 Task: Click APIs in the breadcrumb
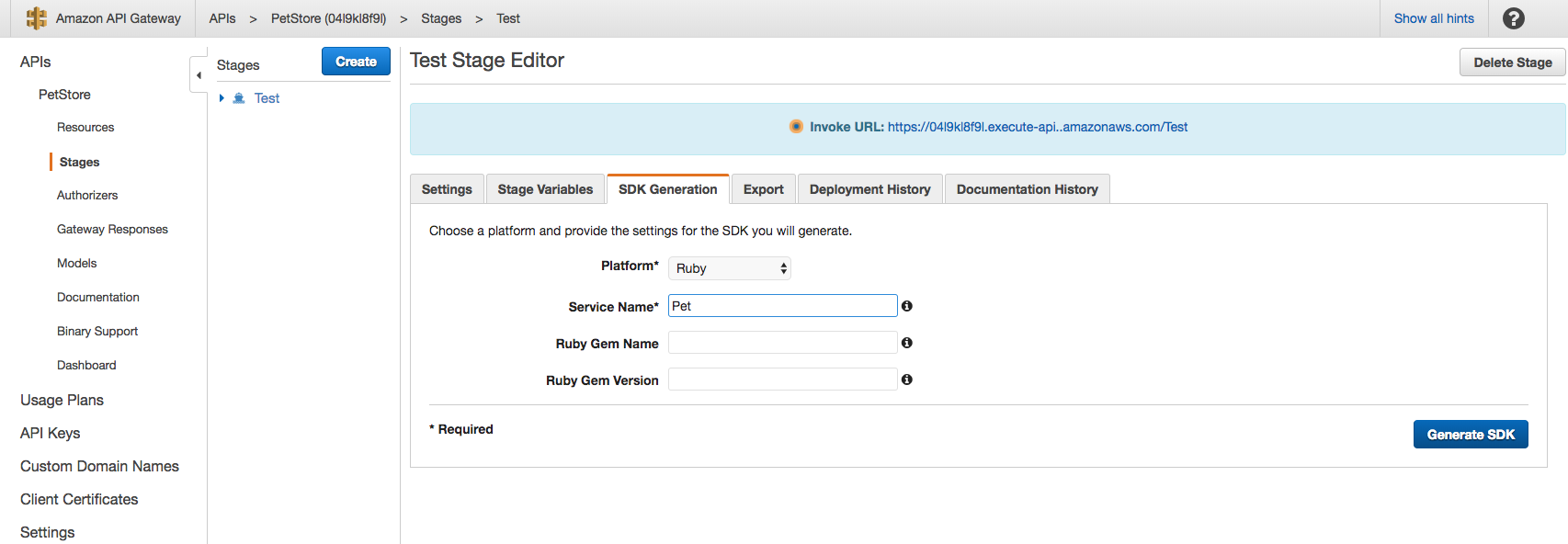pos(222,18)
